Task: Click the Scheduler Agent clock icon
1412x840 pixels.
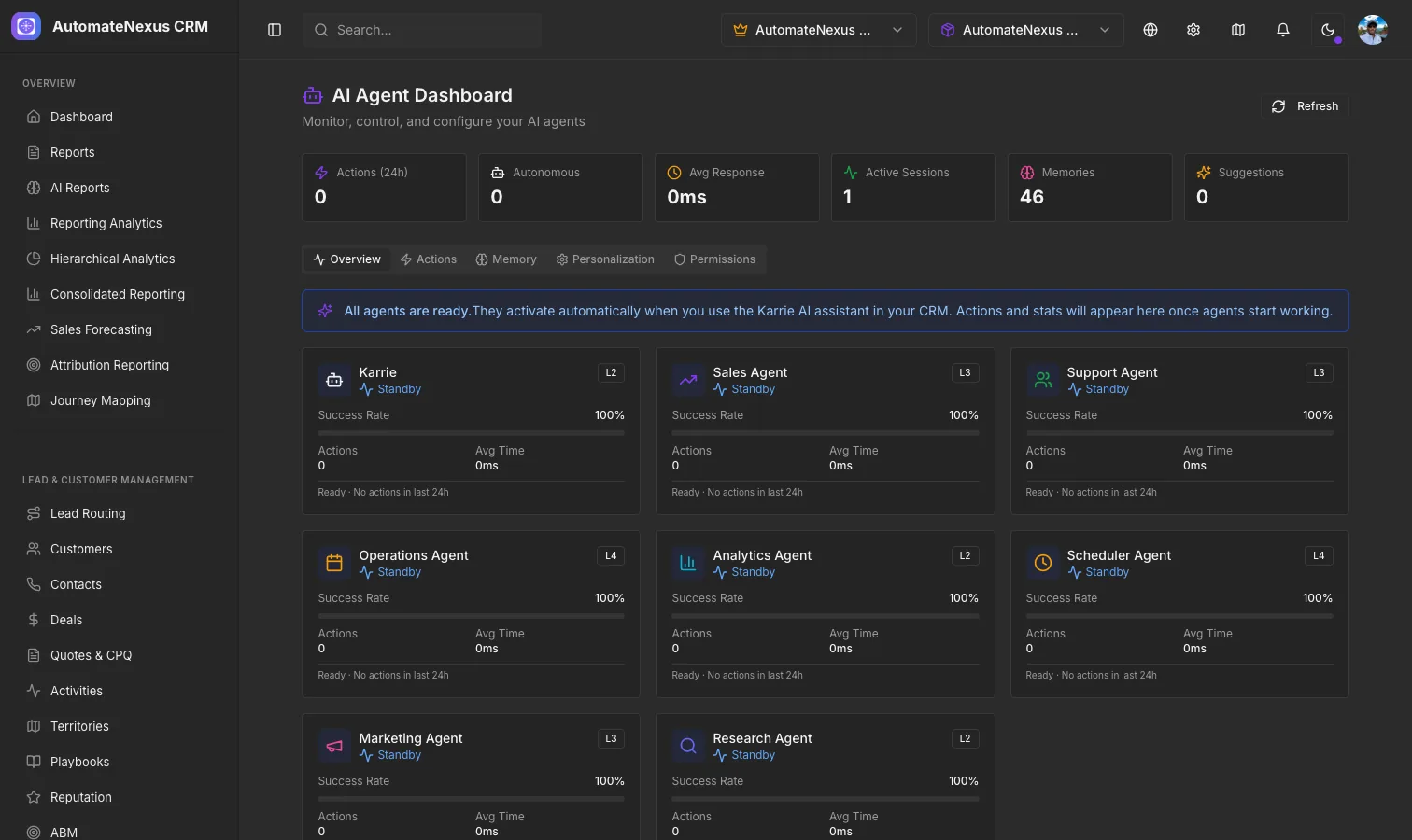Action: [x=1043, y=563]
